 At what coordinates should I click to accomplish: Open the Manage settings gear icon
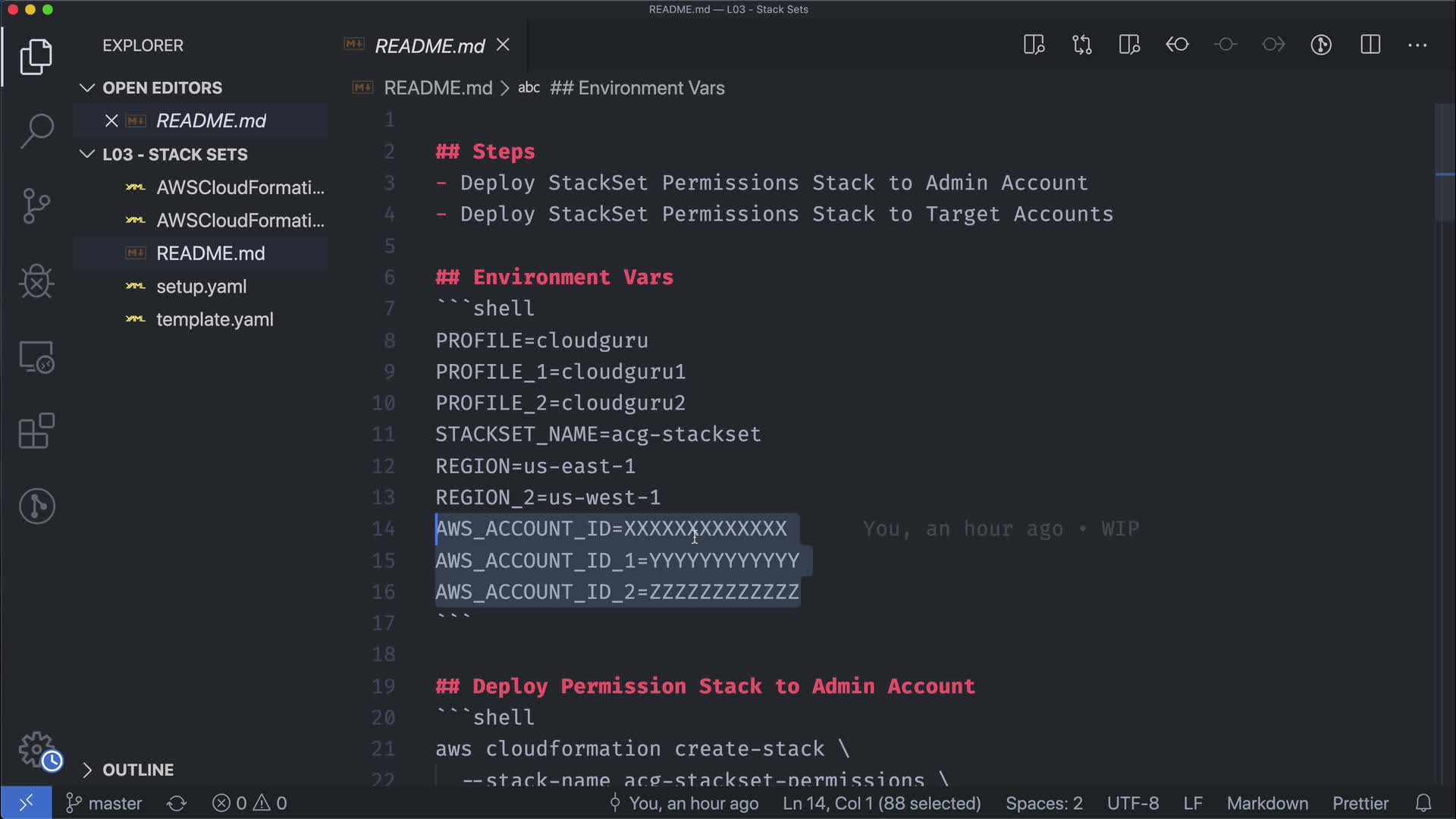point(36,749)
